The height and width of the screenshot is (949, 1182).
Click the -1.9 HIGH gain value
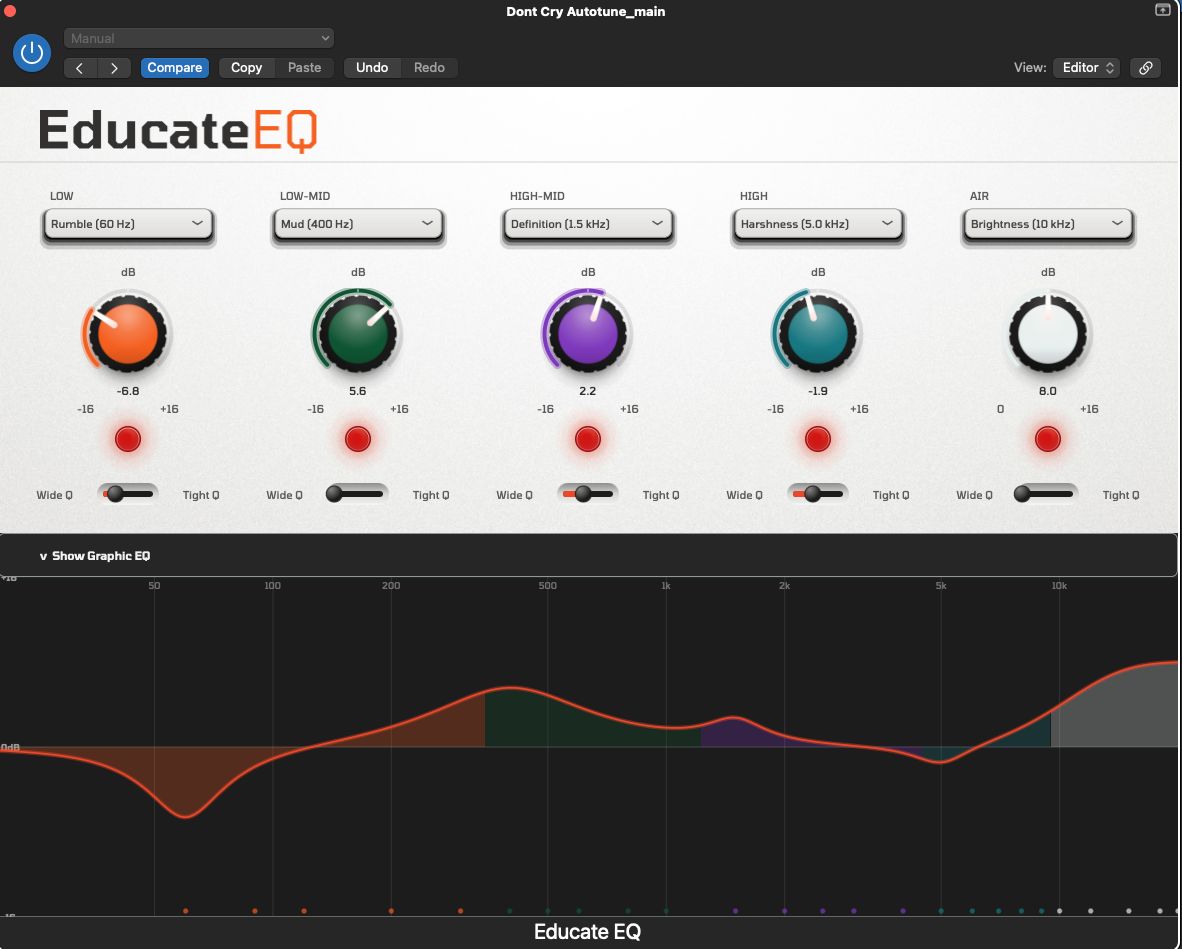click(x=818, y=391)
